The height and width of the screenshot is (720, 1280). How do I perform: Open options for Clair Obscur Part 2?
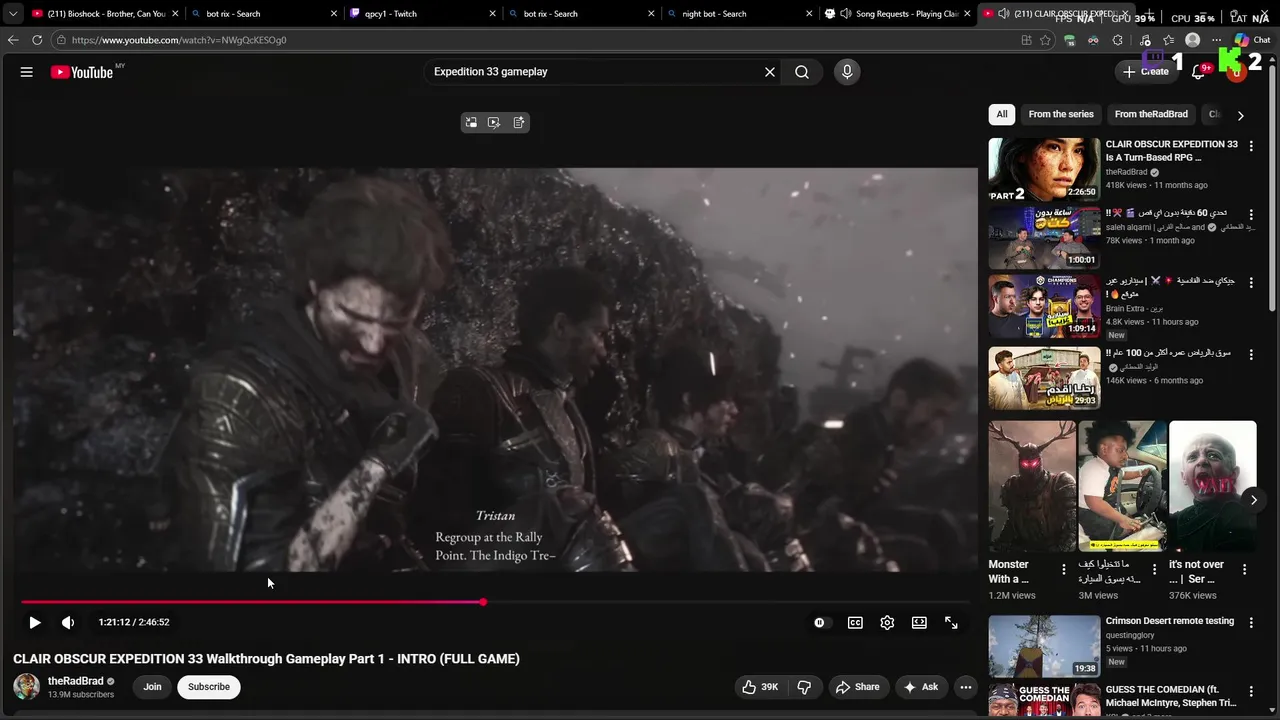1250,146
